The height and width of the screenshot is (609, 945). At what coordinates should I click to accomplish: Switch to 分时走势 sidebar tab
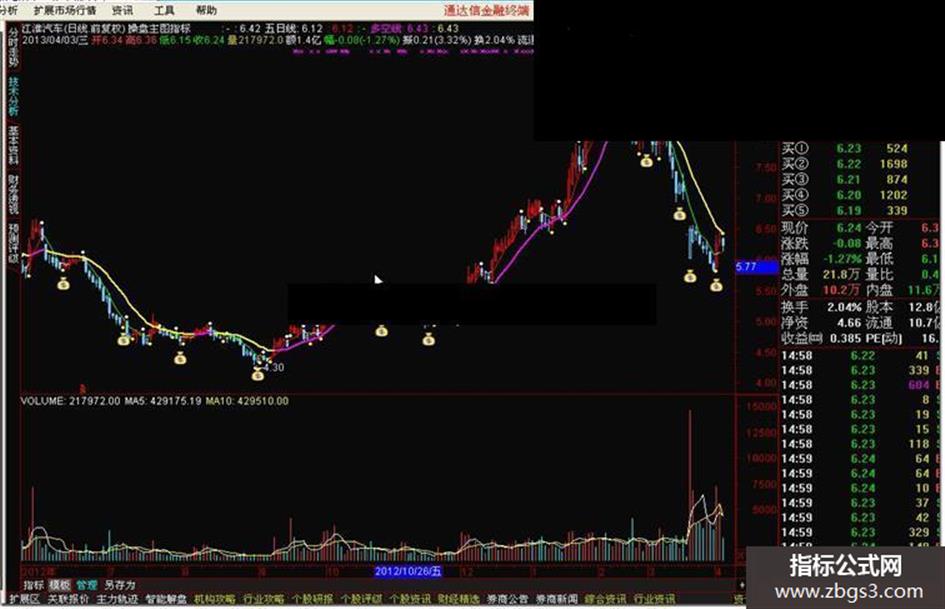point(13,48)
